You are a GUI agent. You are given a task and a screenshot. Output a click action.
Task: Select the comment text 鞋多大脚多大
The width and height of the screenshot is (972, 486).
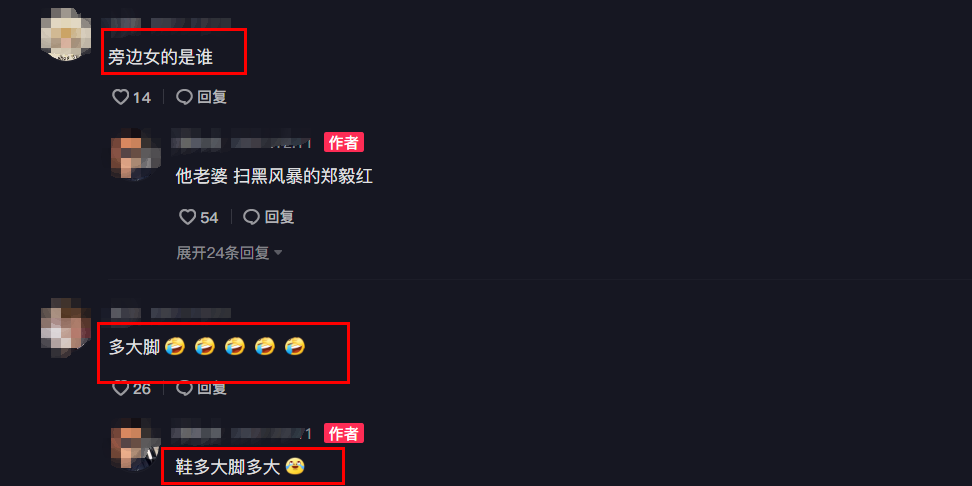click(228, 466)
